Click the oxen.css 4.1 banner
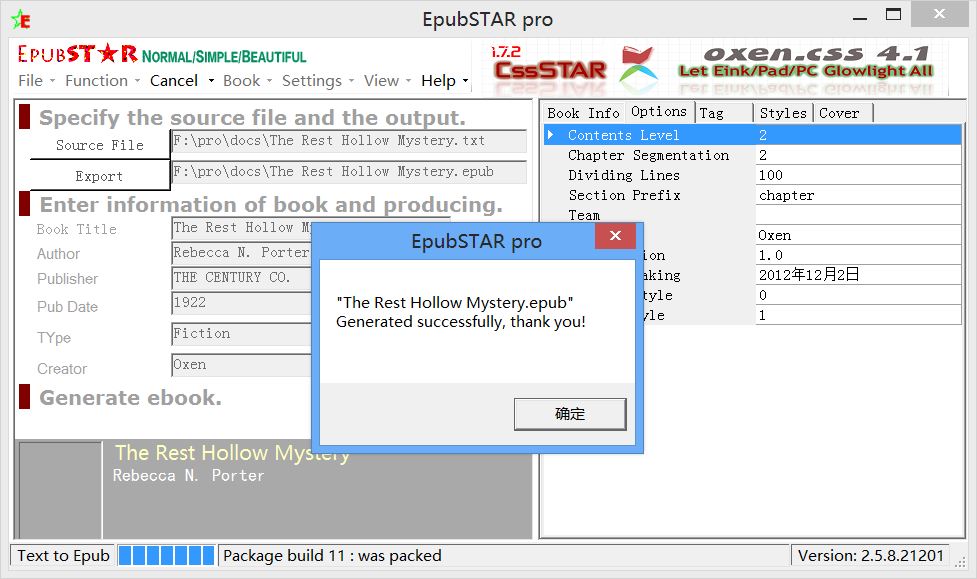Image resolution: width=977 pixels, height=579 pixels. coord(806,62)
